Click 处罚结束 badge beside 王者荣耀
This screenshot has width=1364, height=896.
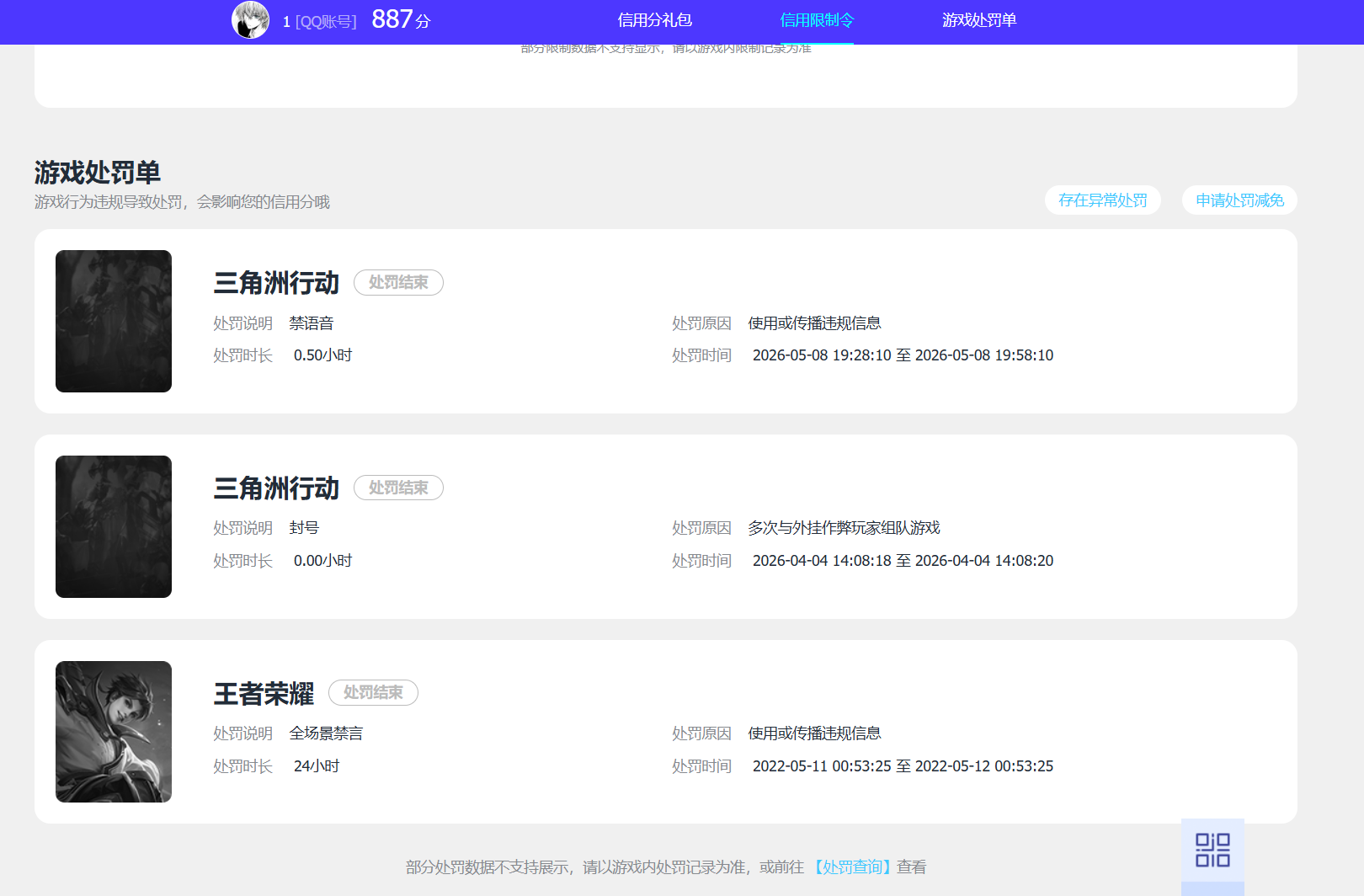[x=373, y=692]
